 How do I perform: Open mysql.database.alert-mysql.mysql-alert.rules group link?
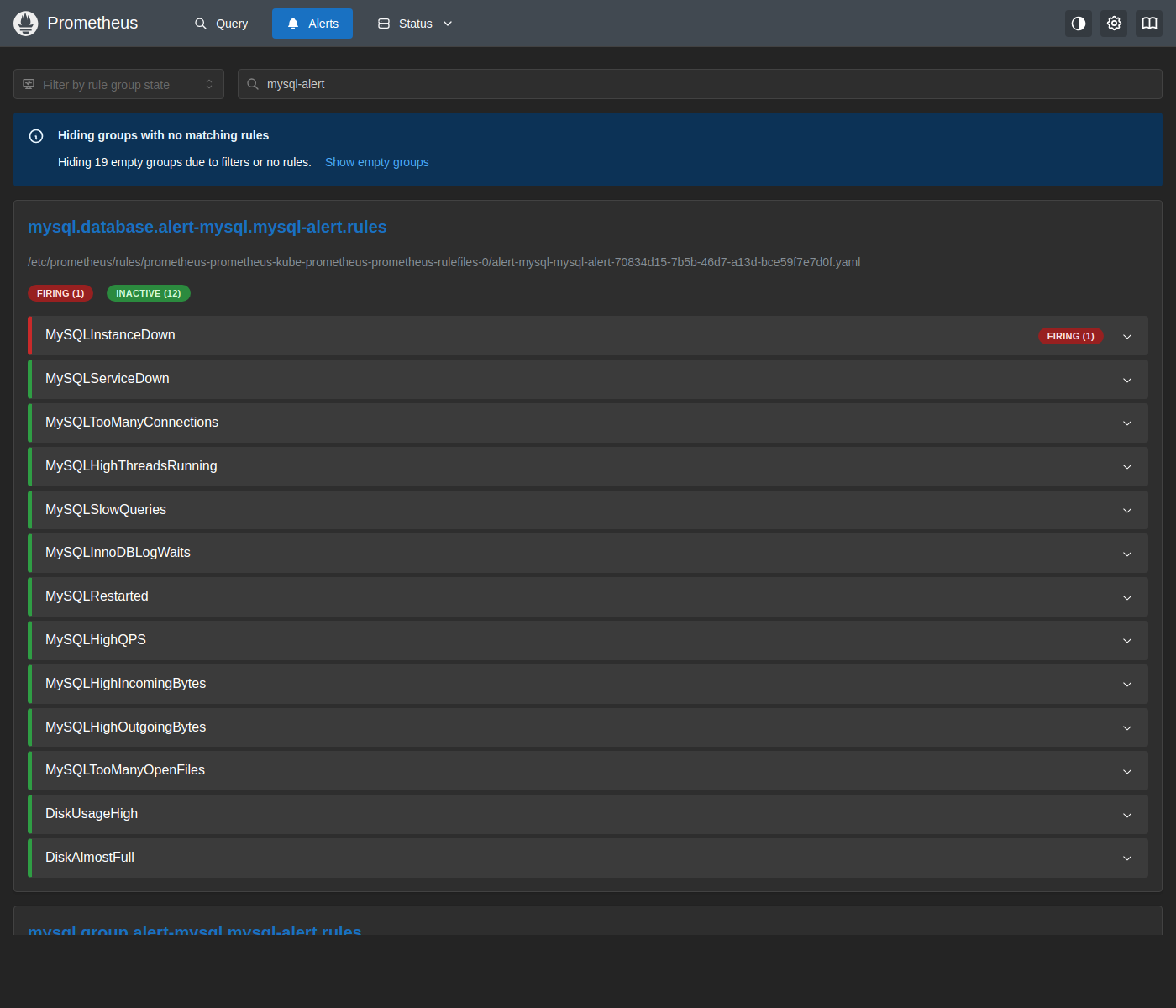207,227
